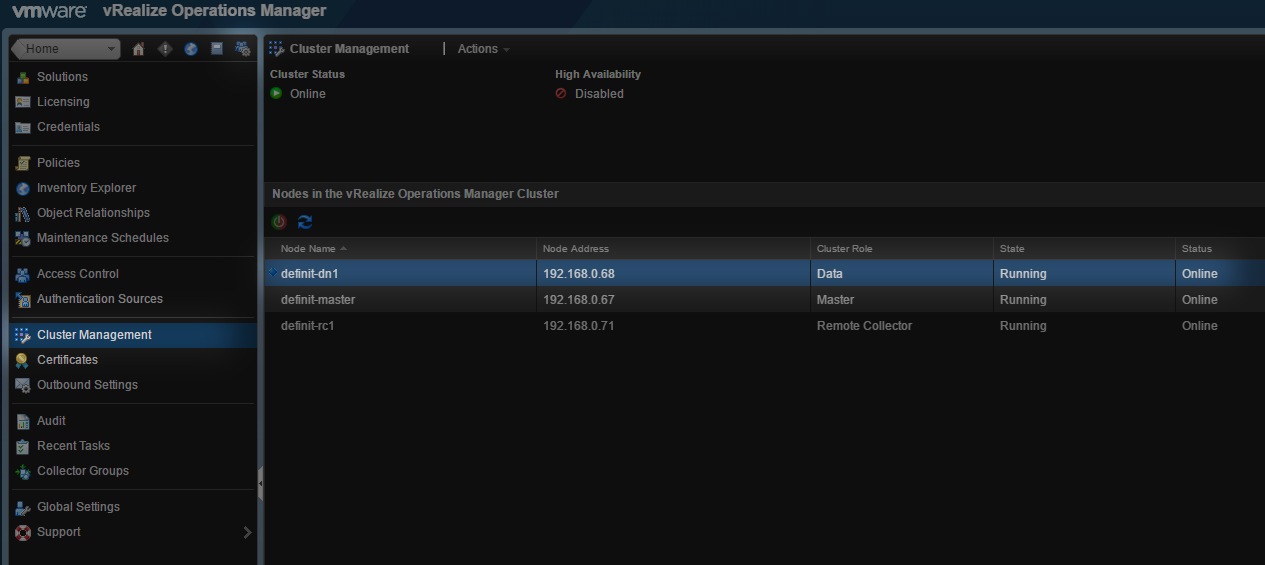Go to Outbound Settings page

[x=87, y=385]
